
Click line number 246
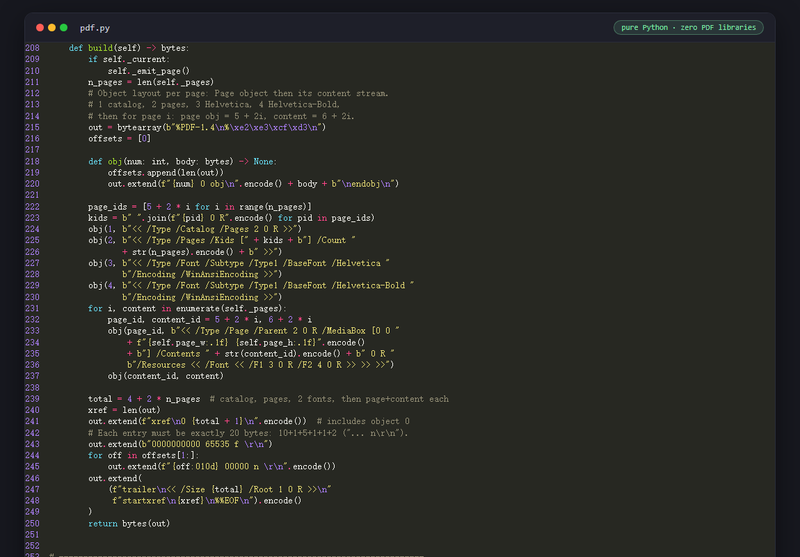click(32, 478)
